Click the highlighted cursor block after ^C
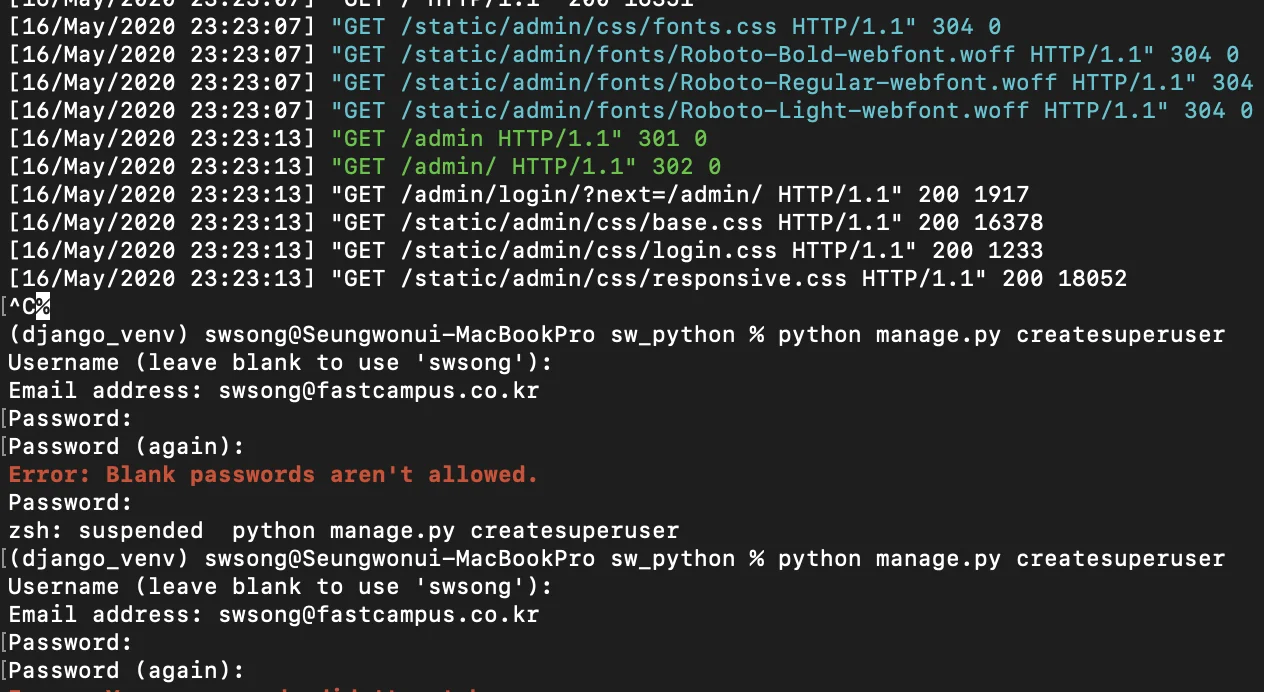Screen dimensions: 1264x692 (x=43, y=307)
